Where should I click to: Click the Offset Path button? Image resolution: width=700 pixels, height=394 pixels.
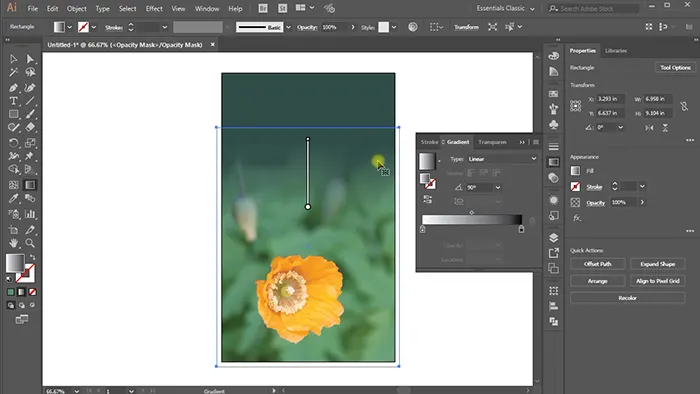(x=597, y=264)
